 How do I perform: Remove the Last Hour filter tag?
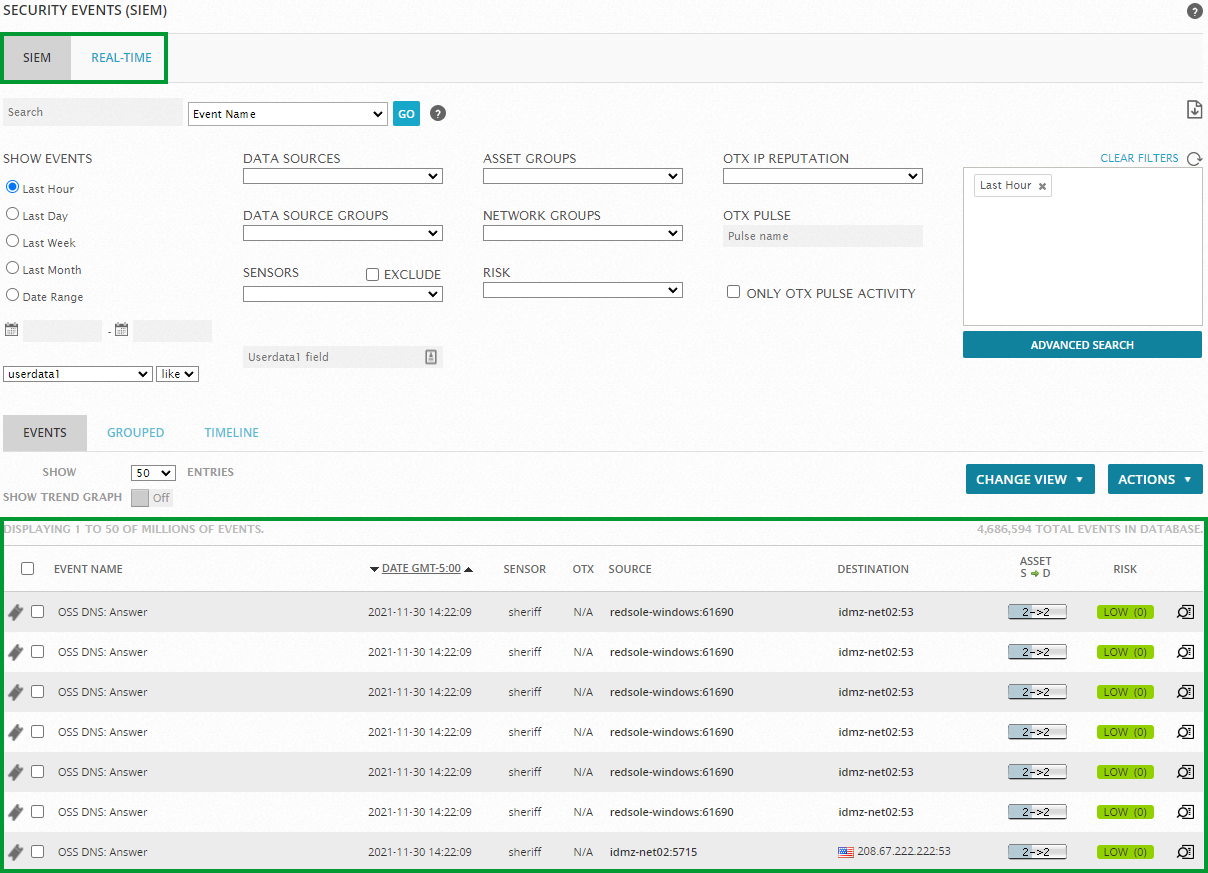(x=1042, y=186)
